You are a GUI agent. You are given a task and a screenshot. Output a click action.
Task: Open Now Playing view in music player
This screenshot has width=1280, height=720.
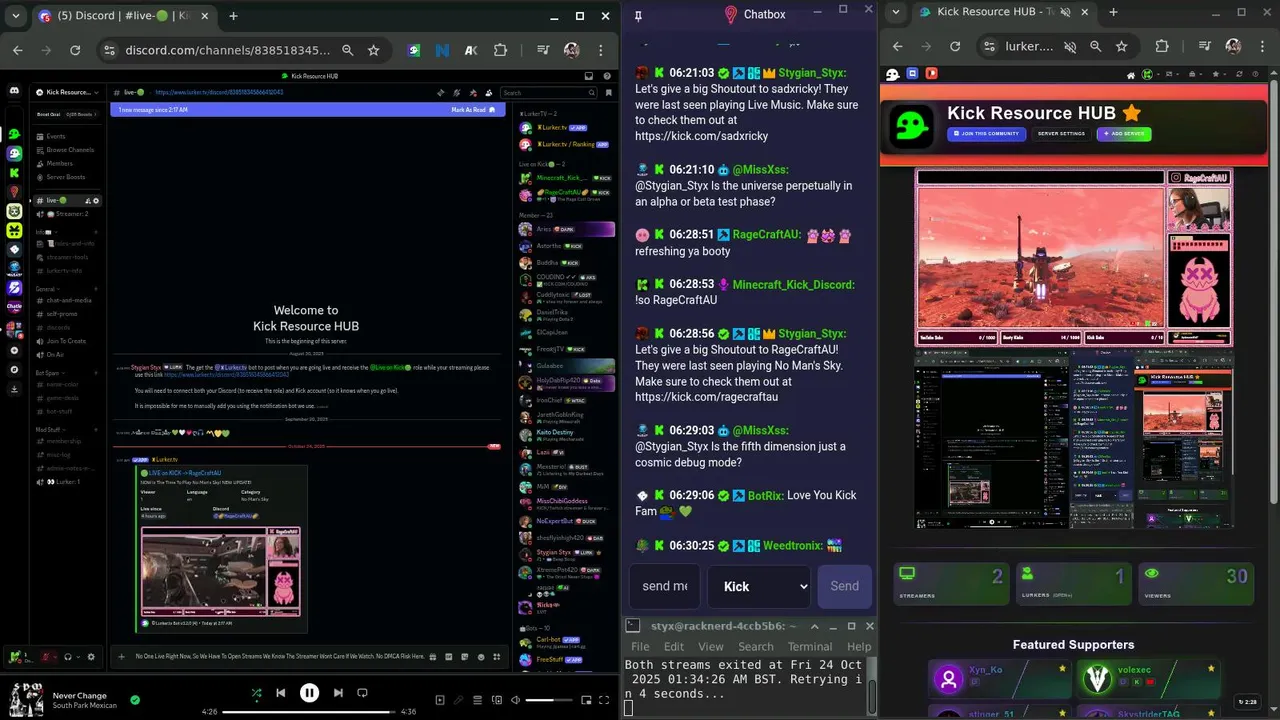[x=440, y=700]
